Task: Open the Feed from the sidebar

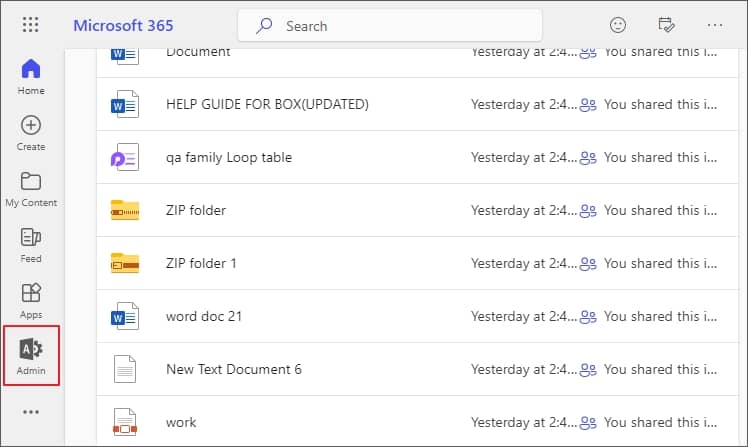Action: [x=31, y=245]
